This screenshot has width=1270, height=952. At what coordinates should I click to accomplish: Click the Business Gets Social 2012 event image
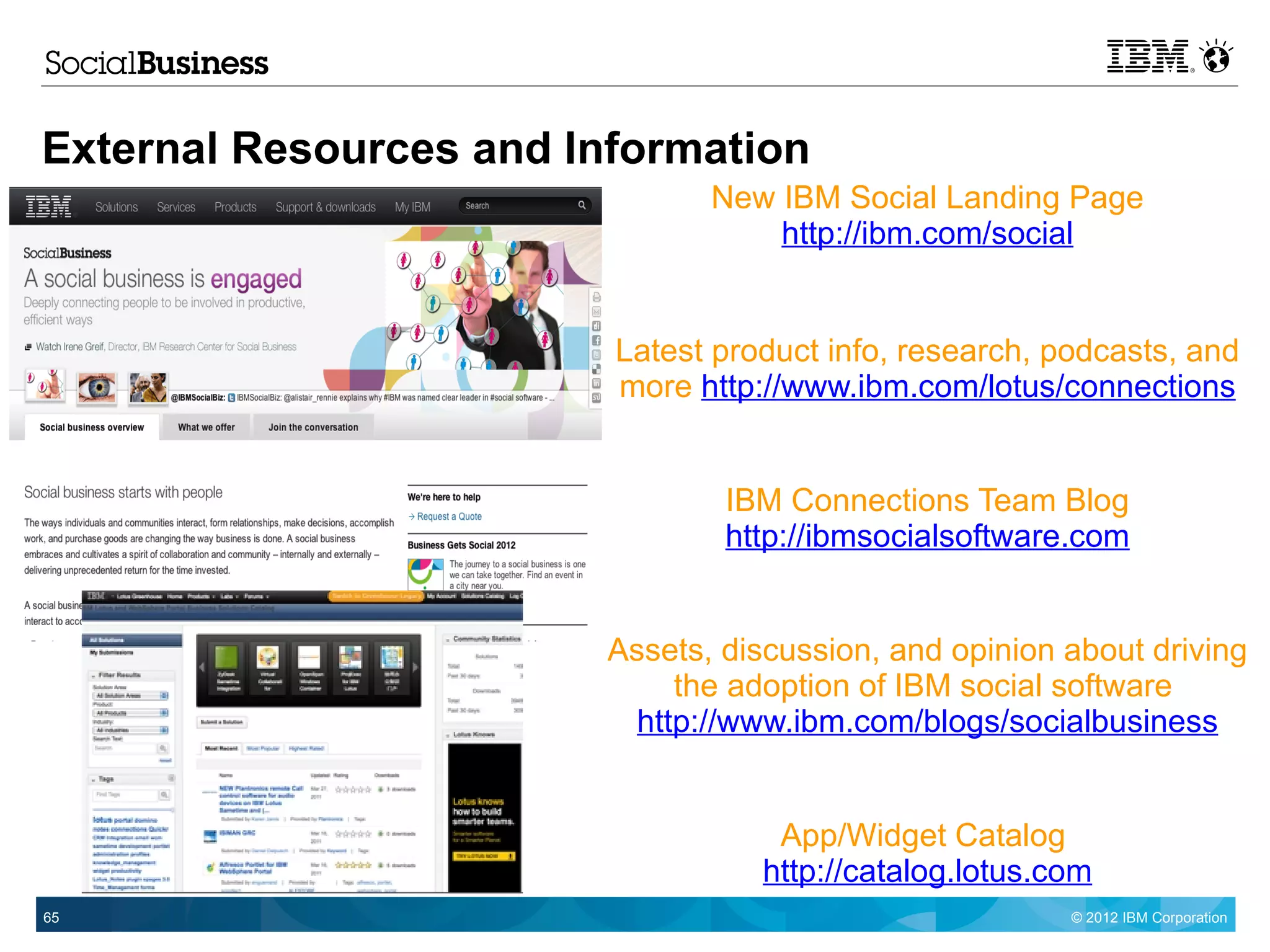[425, 574]
